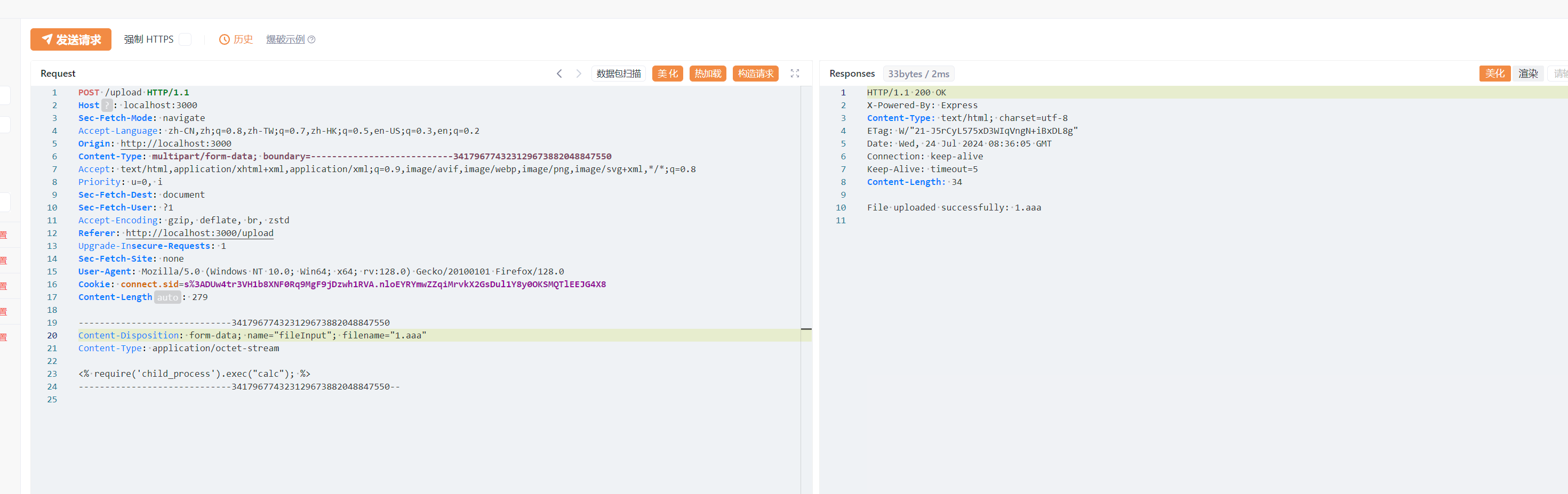This screenshot has height=494, width=1568.
Task: Click the Accept-Encoding gzip, deflate line
Action: [x=184, y=220]
